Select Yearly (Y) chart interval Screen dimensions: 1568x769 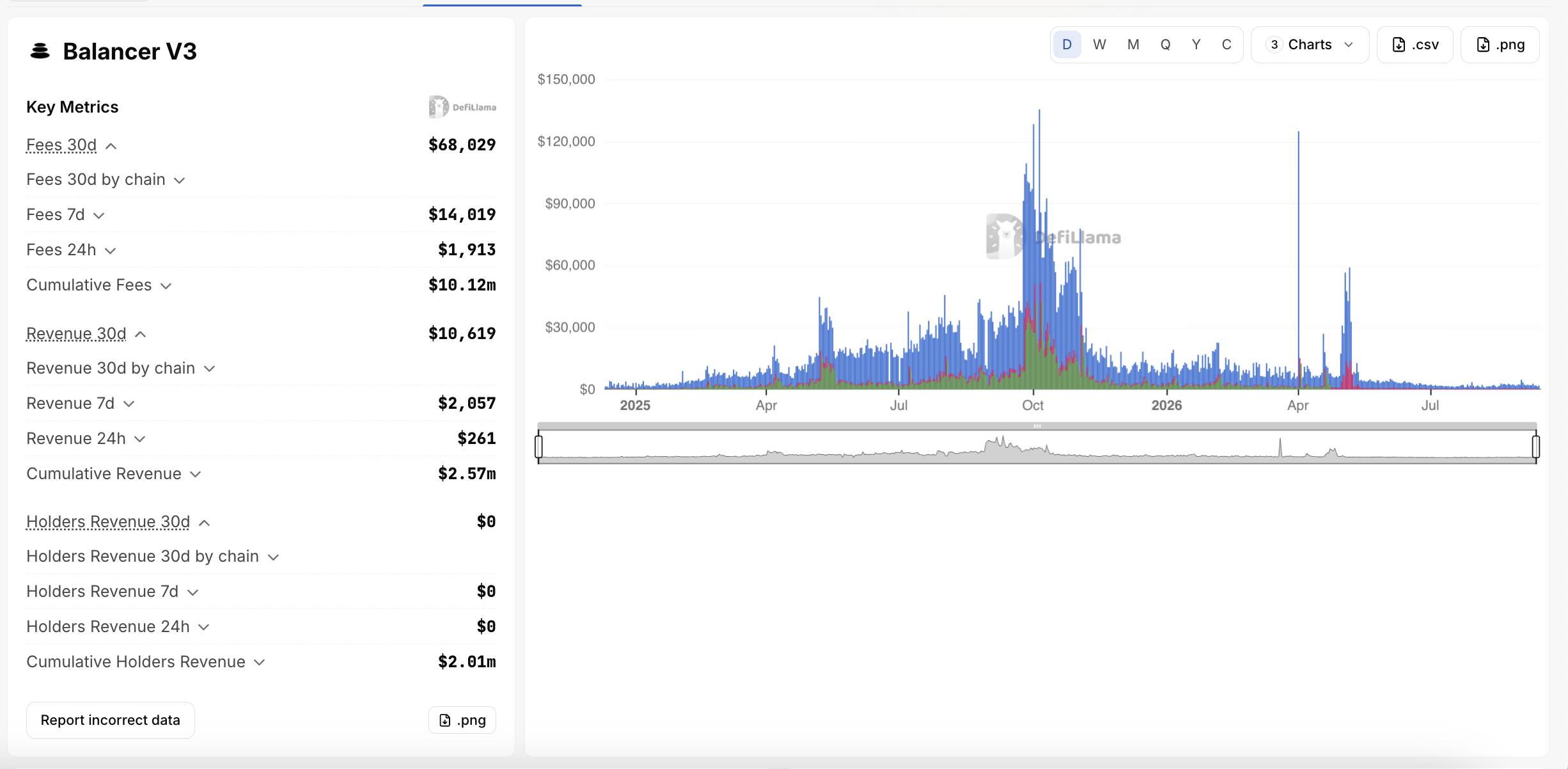(x=1196, y=45)
